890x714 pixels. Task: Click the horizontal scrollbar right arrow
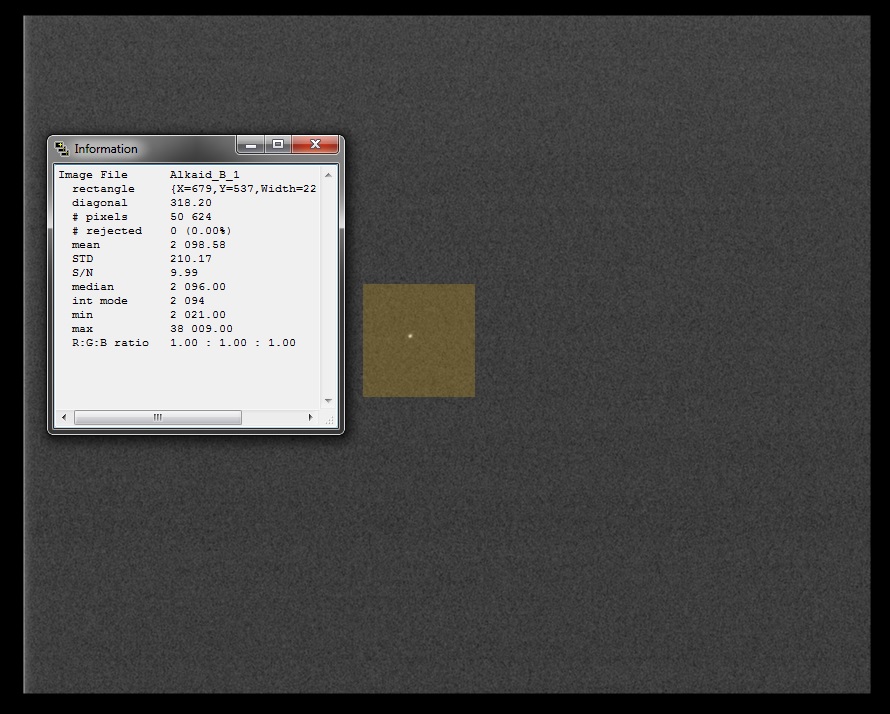pos(310,417)
